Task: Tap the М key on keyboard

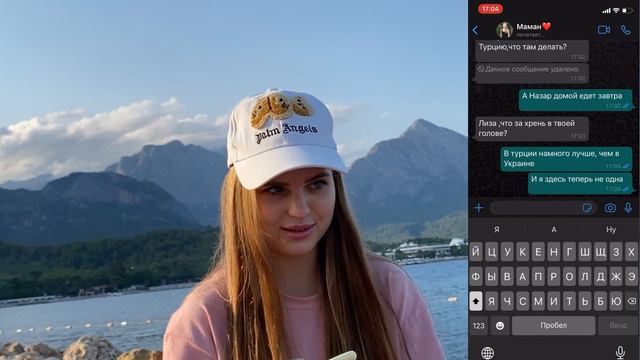Action: [538, 301]
